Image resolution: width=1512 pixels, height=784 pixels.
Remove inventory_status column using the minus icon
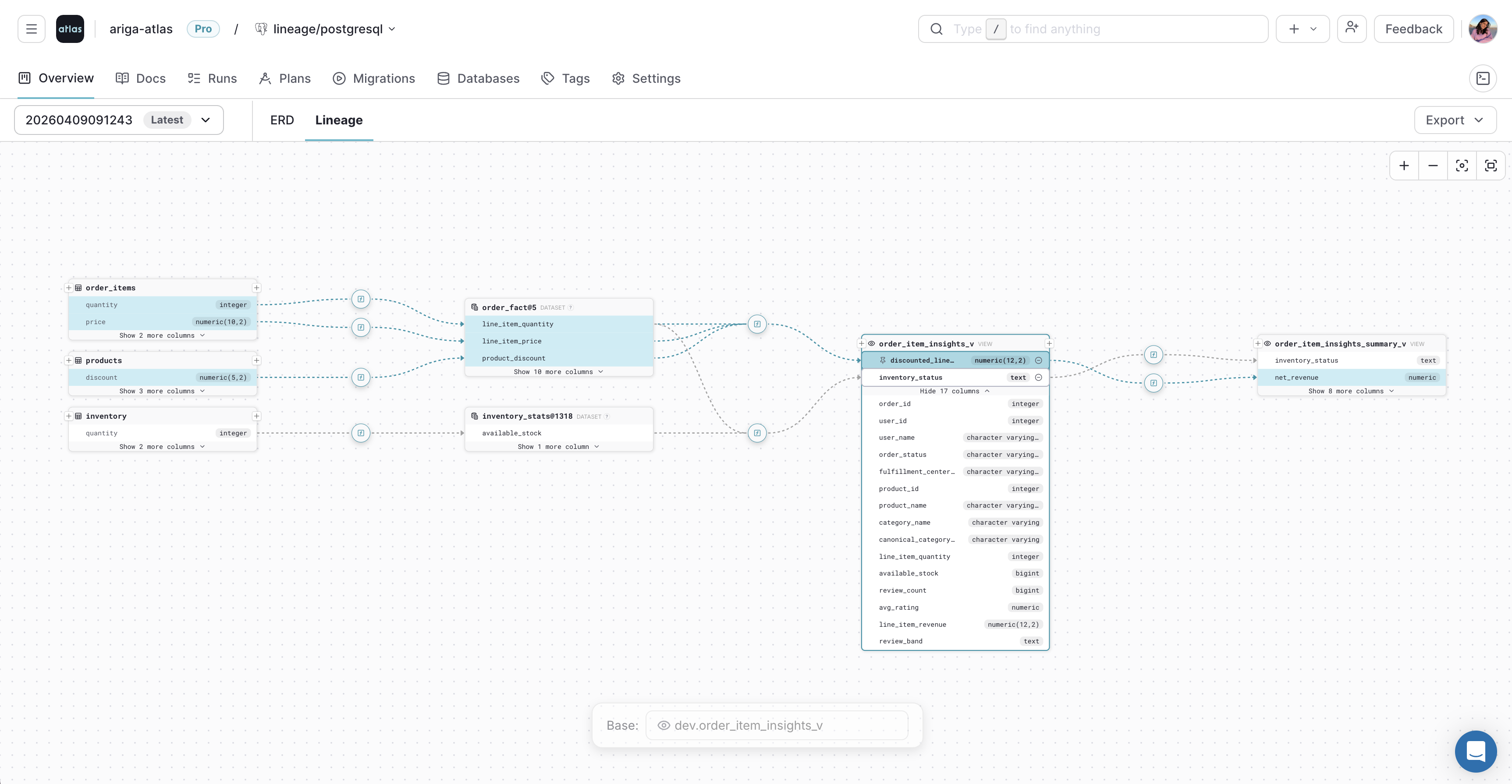coord(1039,377)
